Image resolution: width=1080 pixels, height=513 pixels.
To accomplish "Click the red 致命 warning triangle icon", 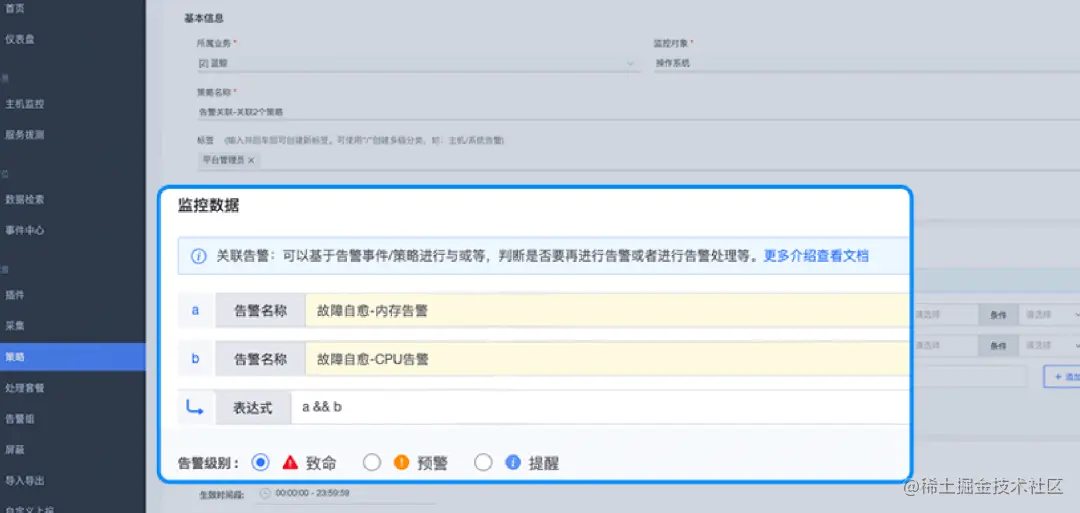I will click(290, 462).
